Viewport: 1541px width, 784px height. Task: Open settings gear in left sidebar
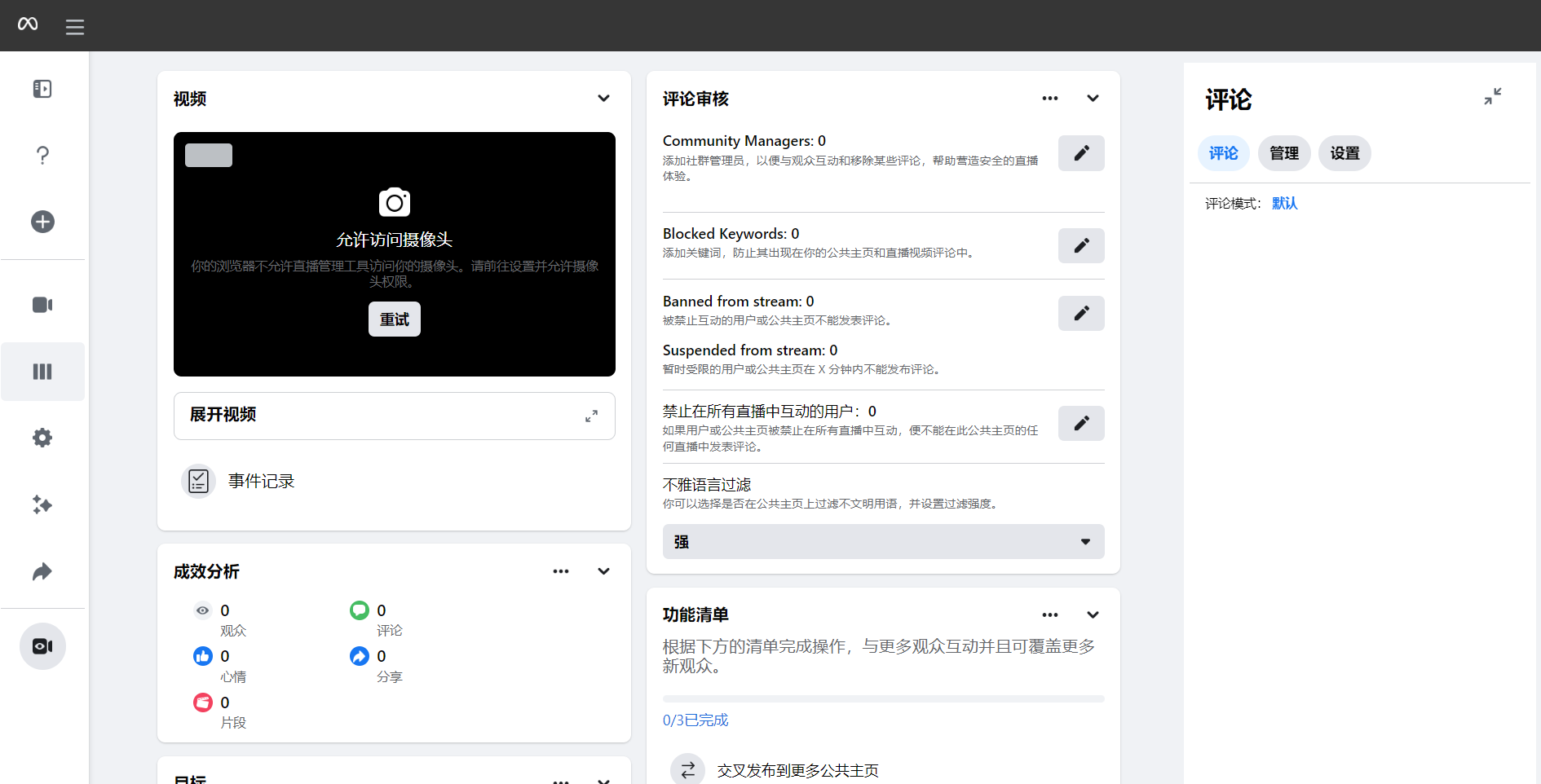42,438
